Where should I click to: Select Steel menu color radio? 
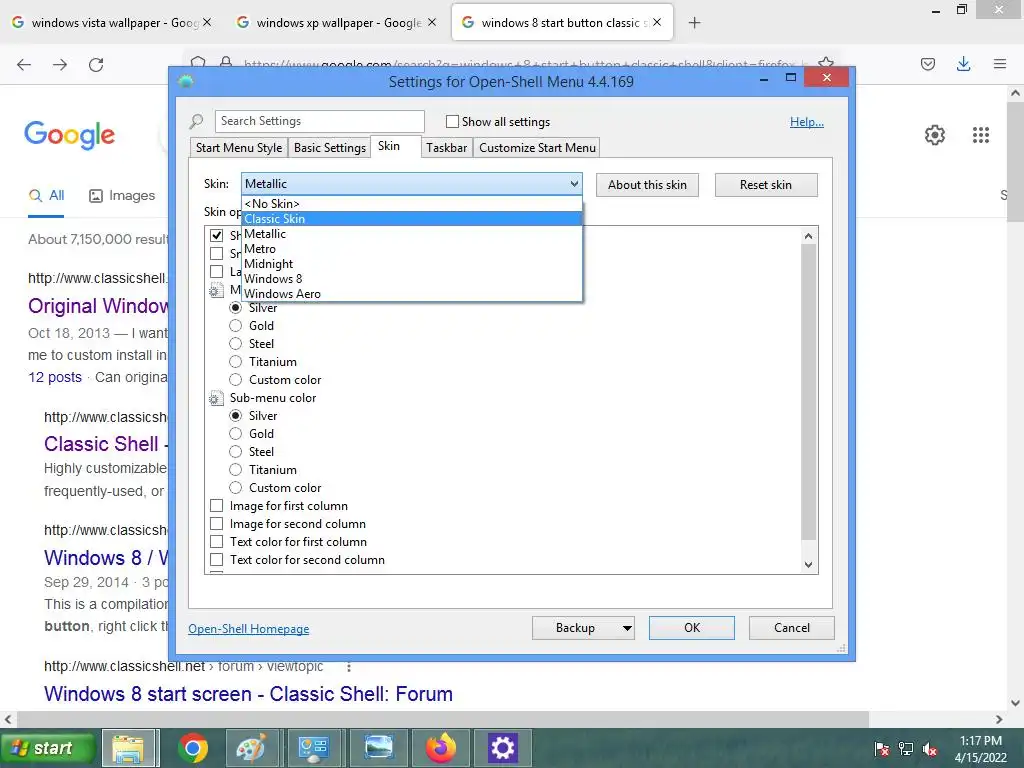(x=236, y=344)
